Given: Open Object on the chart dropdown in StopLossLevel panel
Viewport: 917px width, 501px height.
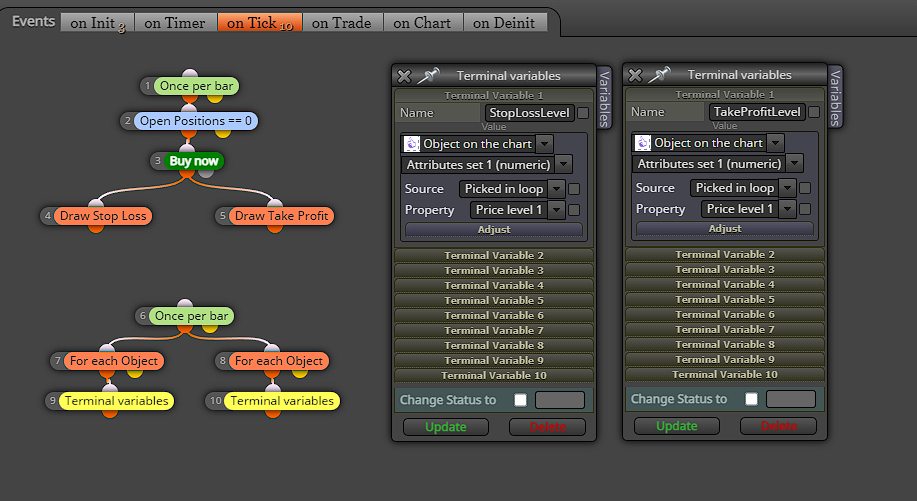Looking at the screenshot, I should point(544,144).
